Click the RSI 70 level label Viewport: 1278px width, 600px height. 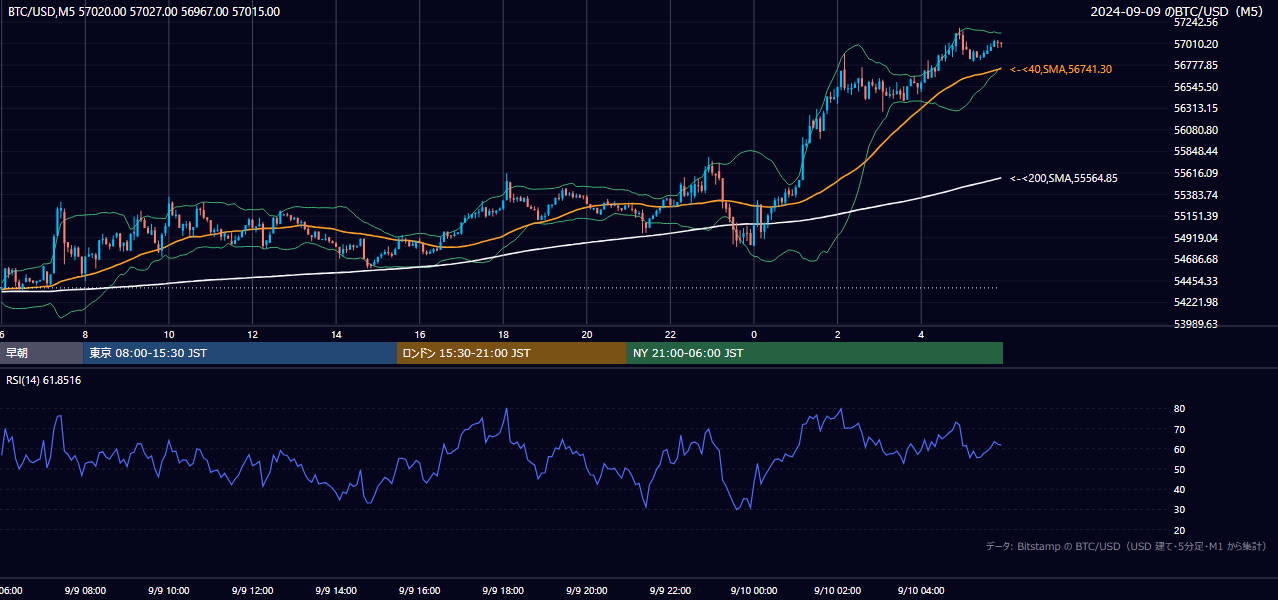pyautogui.click(x=1179, y=429)
